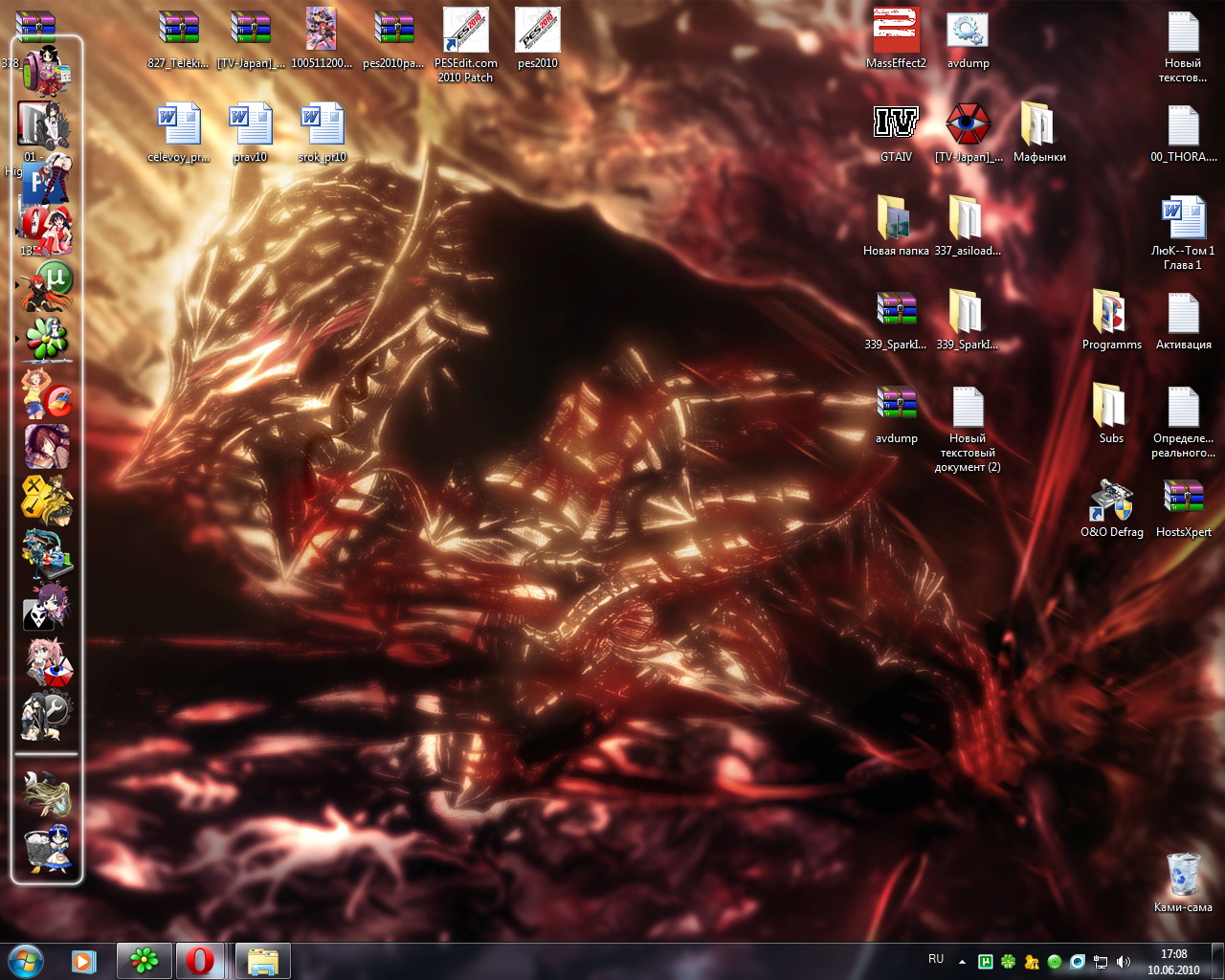Screen dimensions: 1225x980
Task: Open ICQ green flower tray icon
Action: click(x=1008, y=962)
